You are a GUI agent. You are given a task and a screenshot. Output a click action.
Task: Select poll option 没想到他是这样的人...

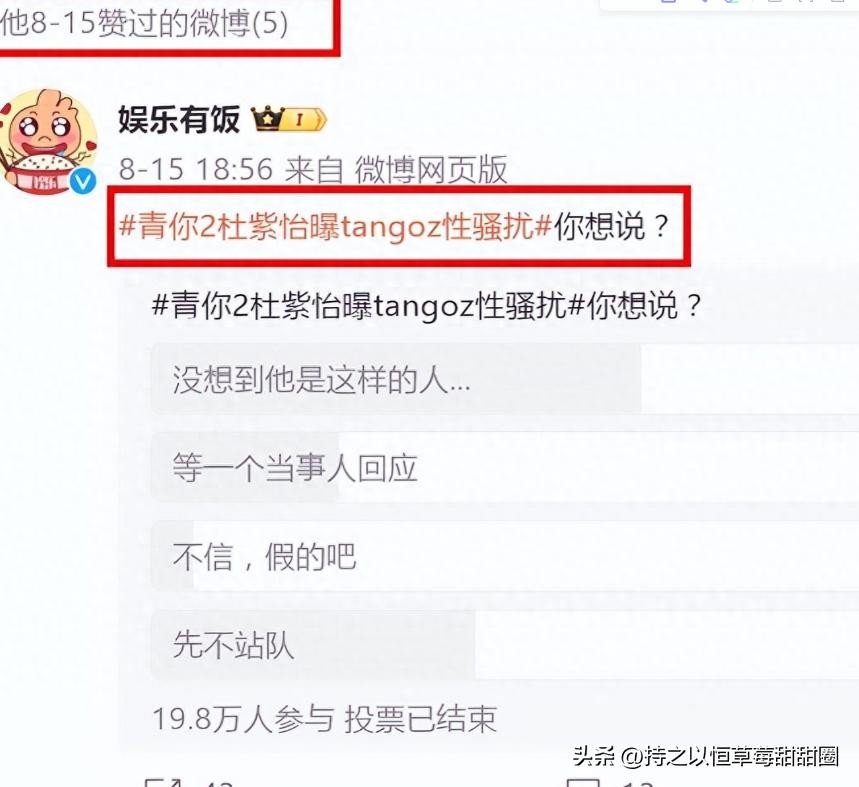[x=505, y=379]
